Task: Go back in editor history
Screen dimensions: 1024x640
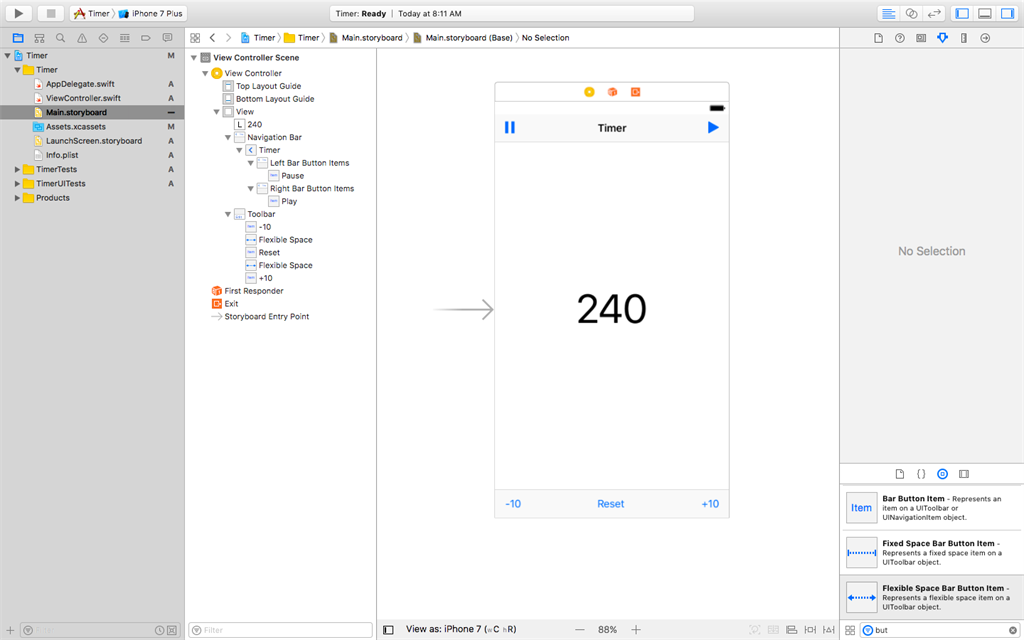Action: (x=212, y=38)
